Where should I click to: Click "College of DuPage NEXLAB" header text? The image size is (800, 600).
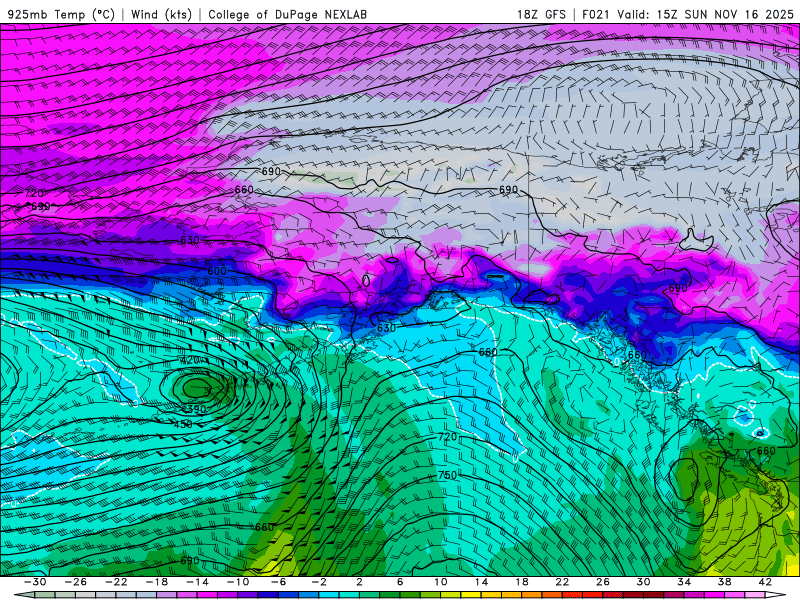287,14
